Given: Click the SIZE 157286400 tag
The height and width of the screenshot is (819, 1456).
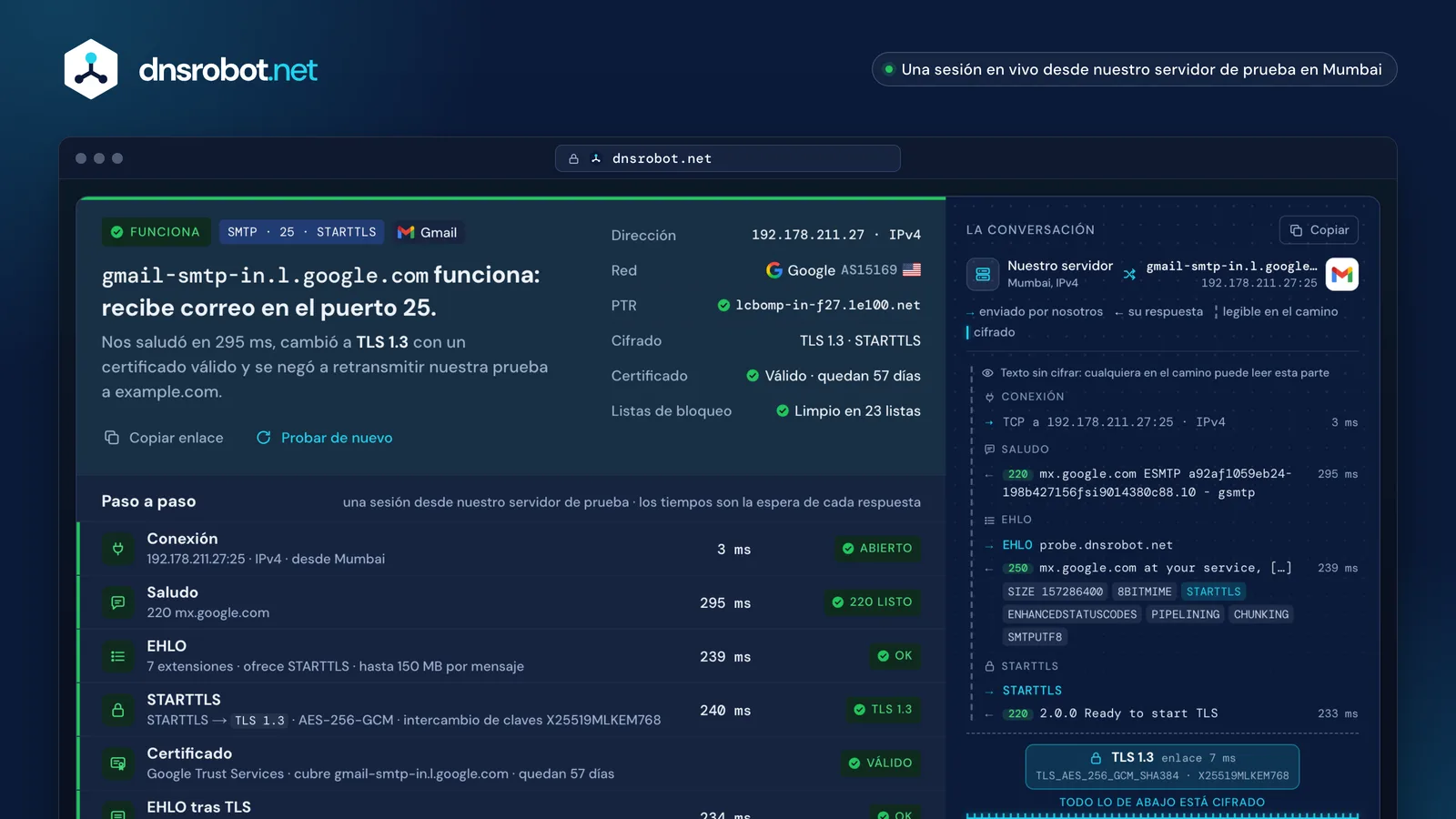Looking at the screenshot, I should [x=1055, y=591].
